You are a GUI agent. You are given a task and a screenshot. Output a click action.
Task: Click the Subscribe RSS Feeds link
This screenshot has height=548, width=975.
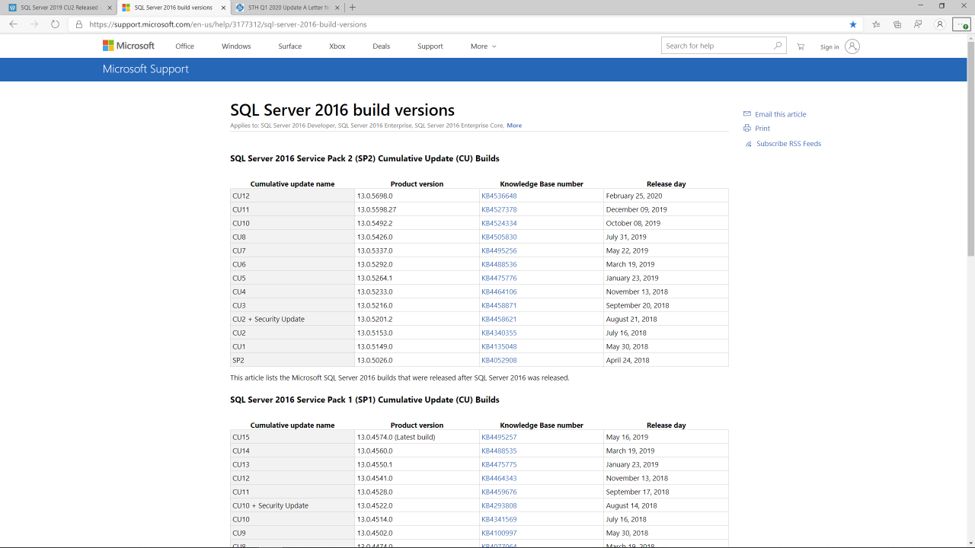click(788, 144)
